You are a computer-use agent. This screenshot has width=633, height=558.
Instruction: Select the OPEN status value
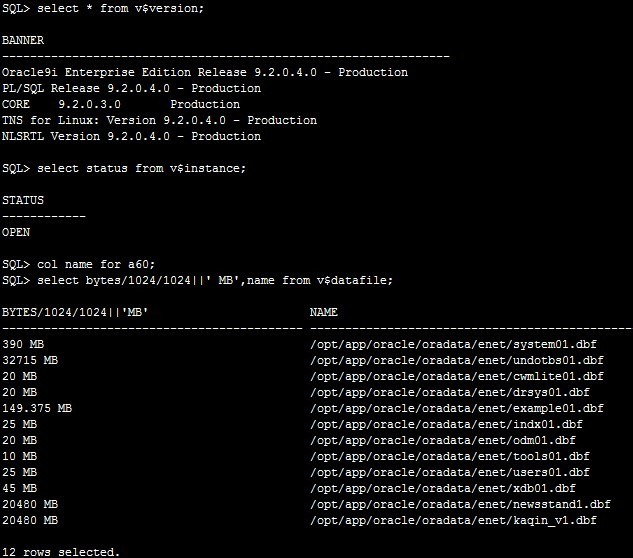pyautogui.click(x=16, y=232)
